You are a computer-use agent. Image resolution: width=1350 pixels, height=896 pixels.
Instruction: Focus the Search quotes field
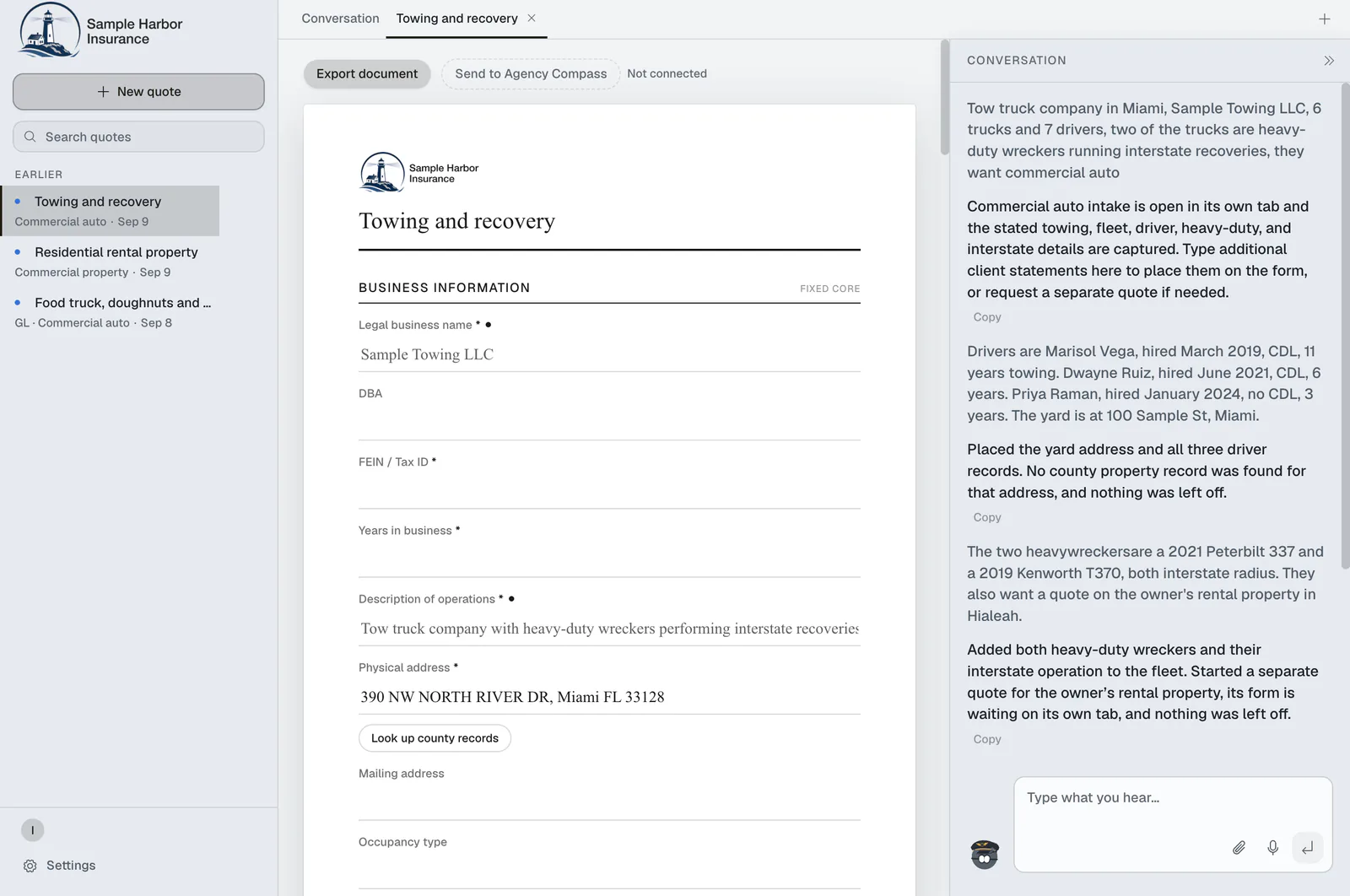point(138,137)
